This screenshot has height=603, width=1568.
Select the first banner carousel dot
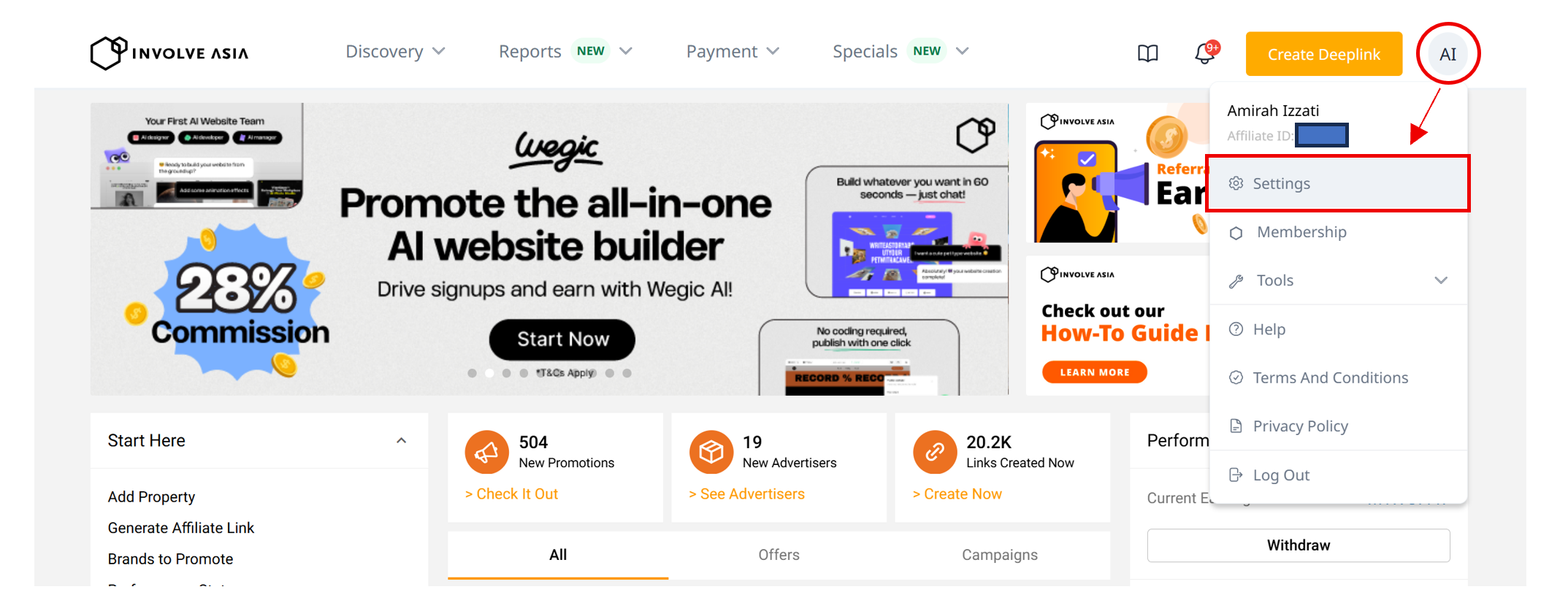click(x=473, y=373)
